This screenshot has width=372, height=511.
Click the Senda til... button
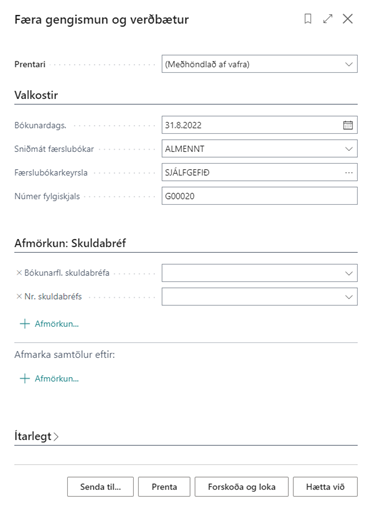(100, 487)
